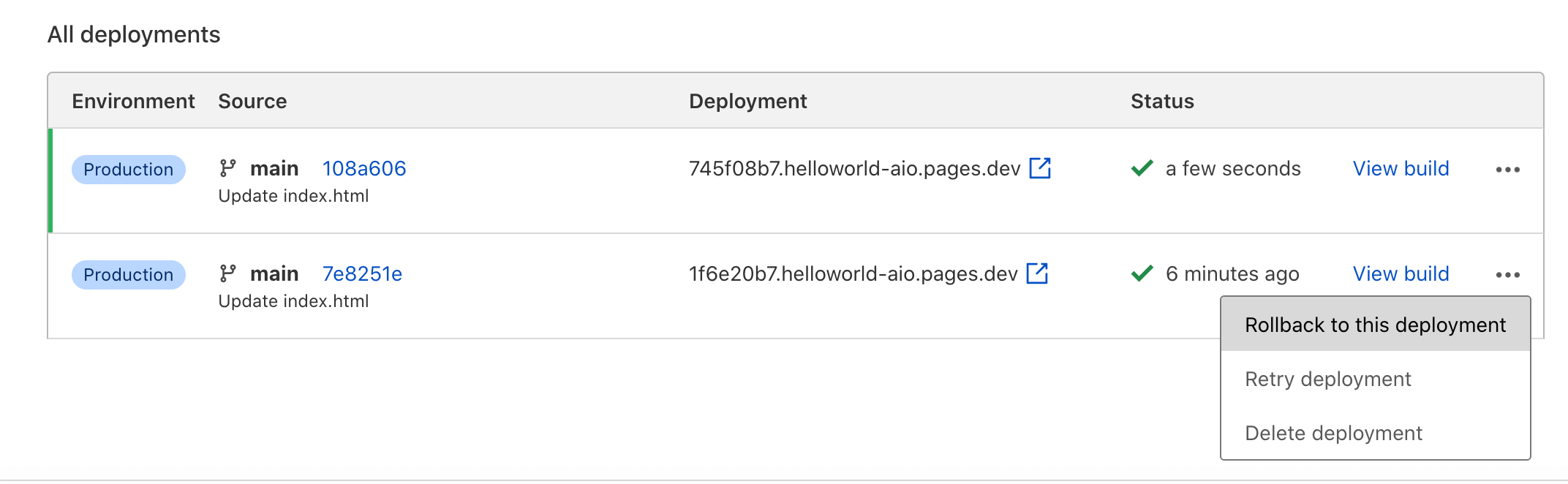Click the 745f08b7.helloworld-aio.pages.dev deployment URL
The image size is (1568, 484).
pyautogui.click(x=853, y=169)
